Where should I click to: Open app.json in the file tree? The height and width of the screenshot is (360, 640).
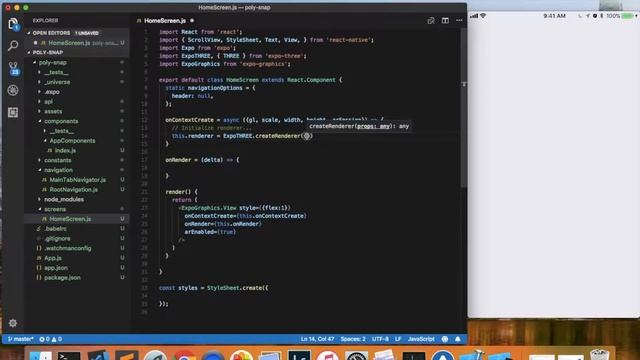(x=56, y=268)
